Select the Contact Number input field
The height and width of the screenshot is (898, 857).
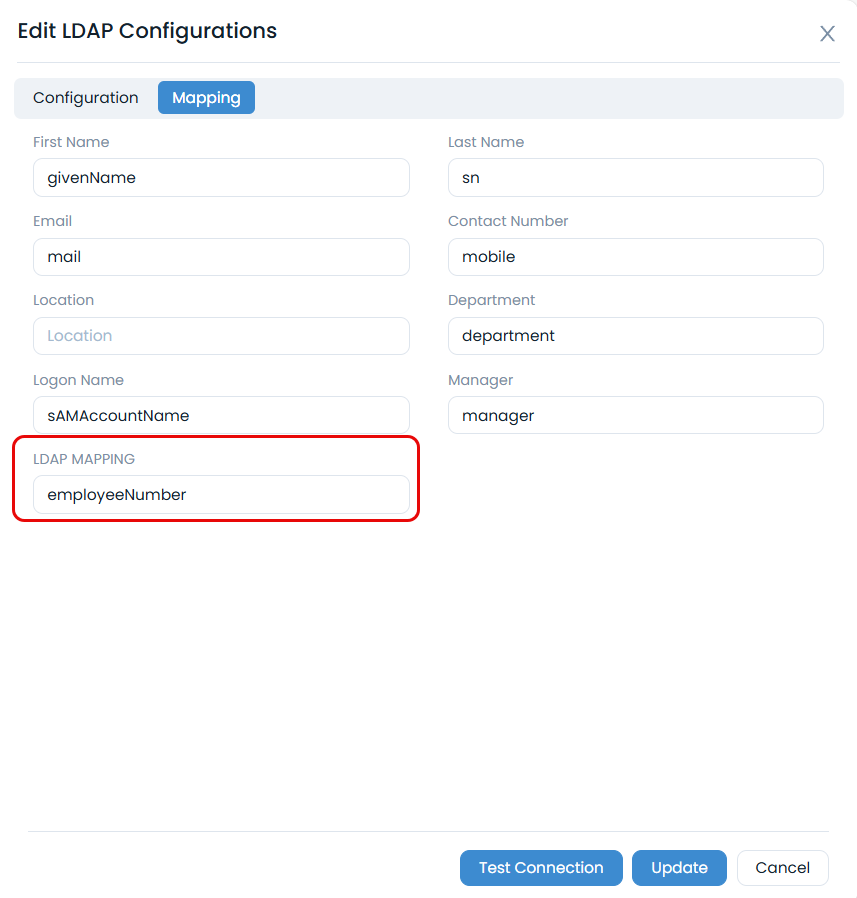635,257
